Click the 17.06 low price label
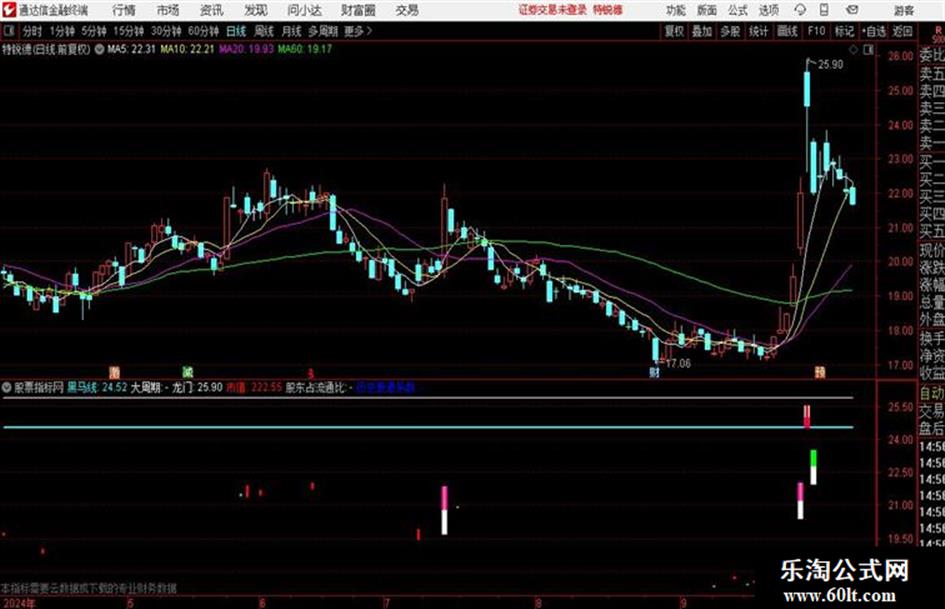 tap(678, 364)
